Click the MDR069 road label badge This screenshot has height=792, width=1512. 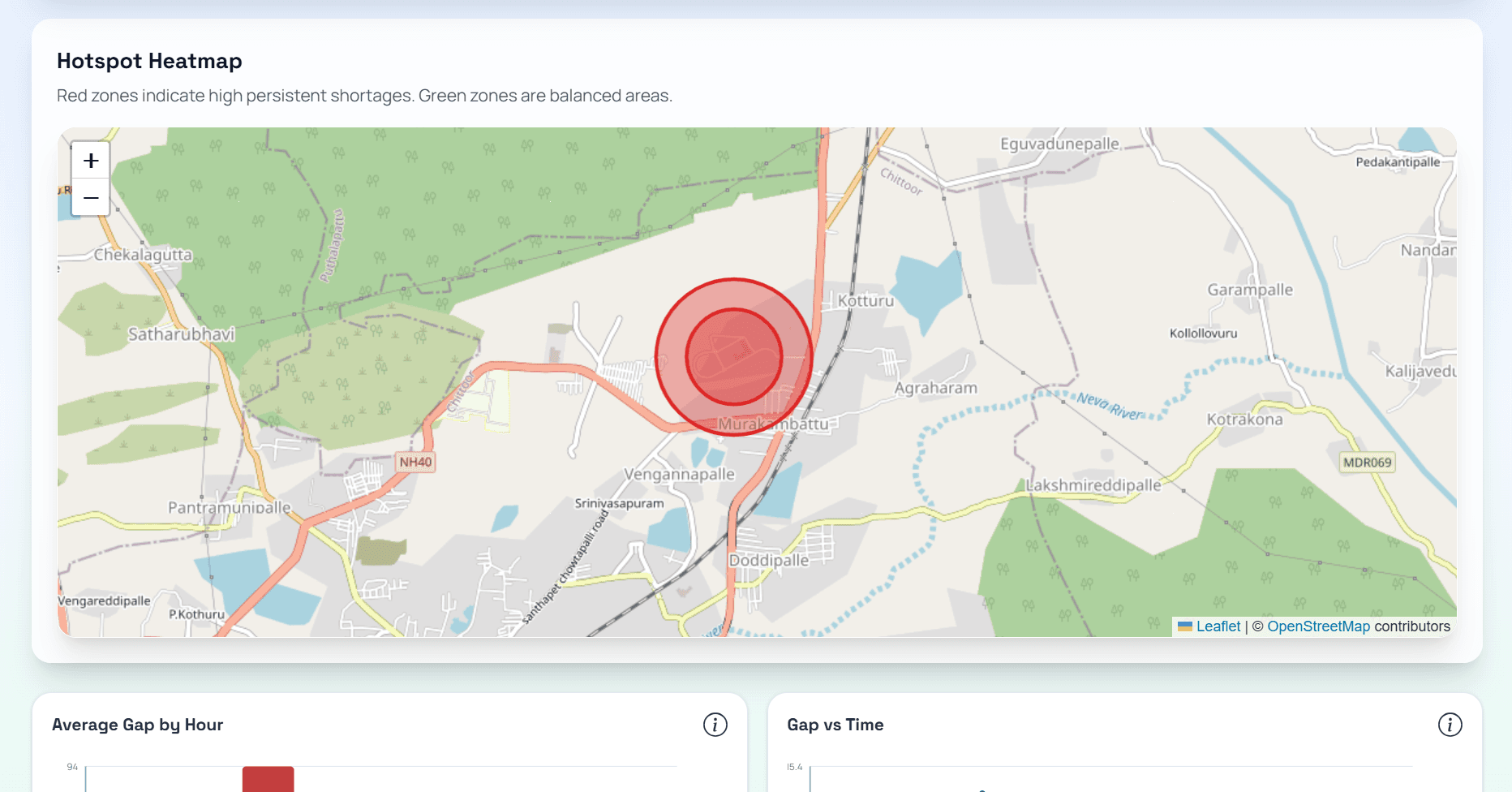1367,462
